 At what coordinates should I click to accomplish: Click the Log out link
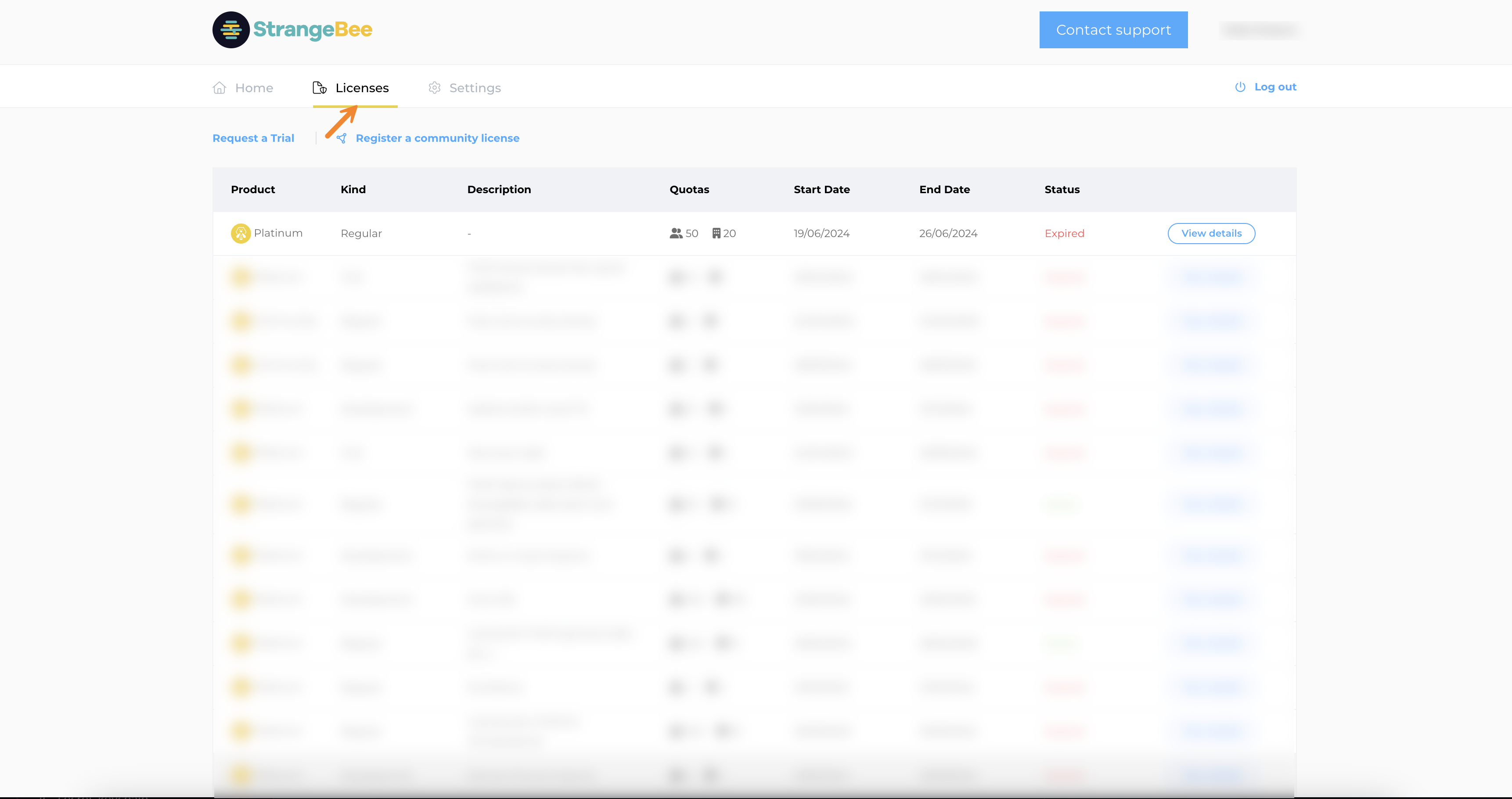click(x=1265, y=87)
